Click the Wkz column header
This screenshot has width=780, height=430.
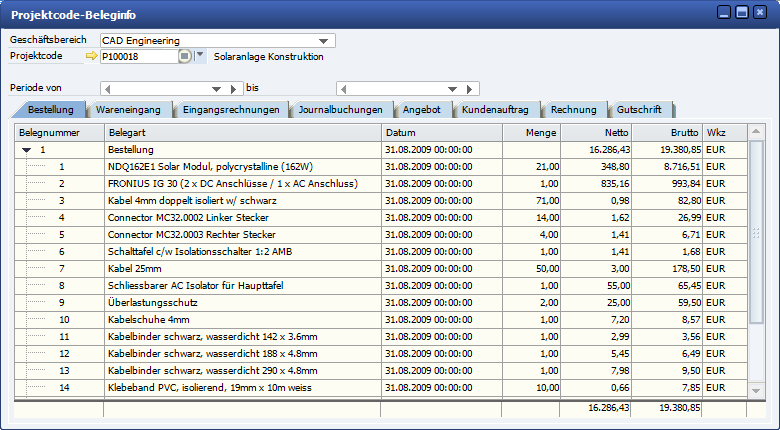[x=725, y=133]
